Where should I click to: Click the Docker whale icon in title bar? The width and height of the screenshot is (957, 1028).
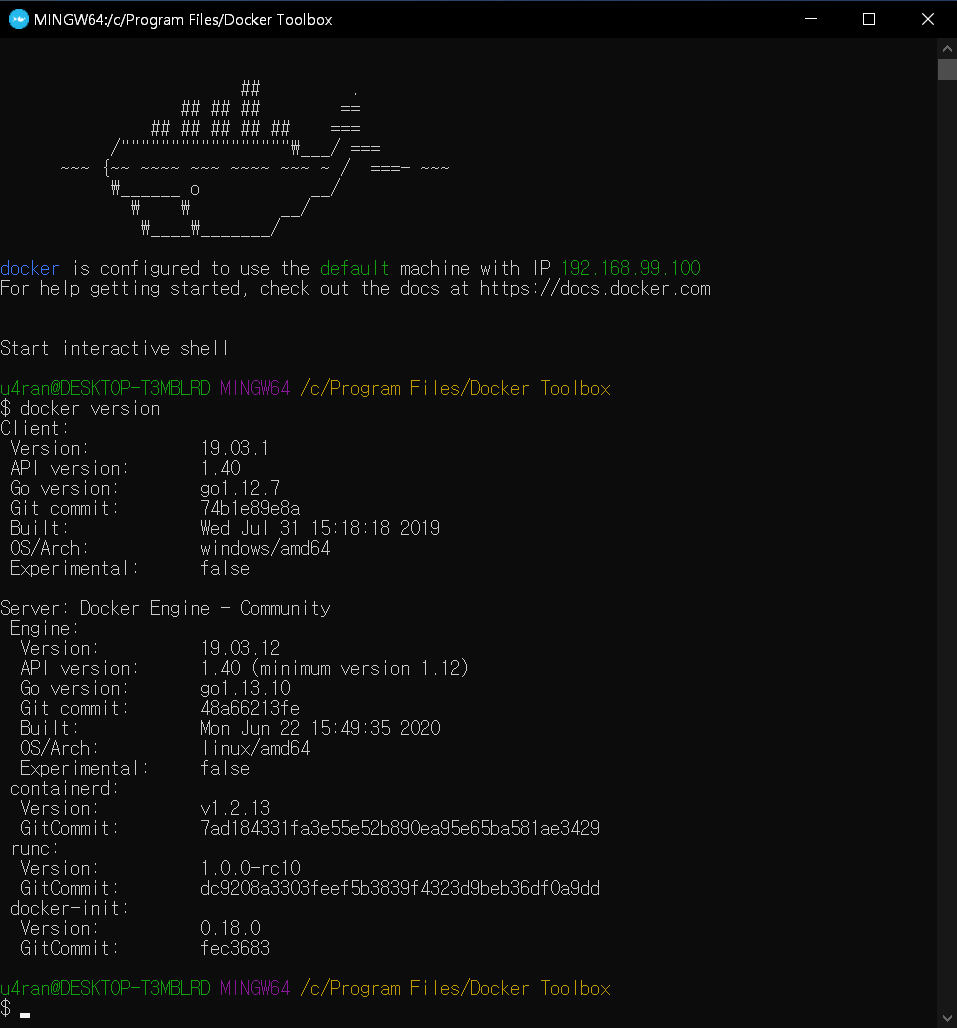coord(18,19)
